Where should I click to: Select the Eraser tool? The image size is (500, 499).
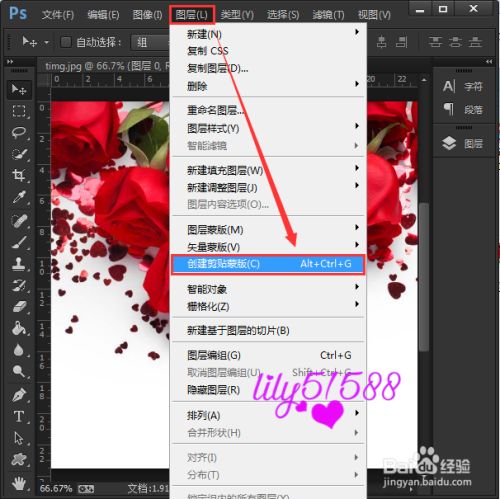(x=19, y=307)
